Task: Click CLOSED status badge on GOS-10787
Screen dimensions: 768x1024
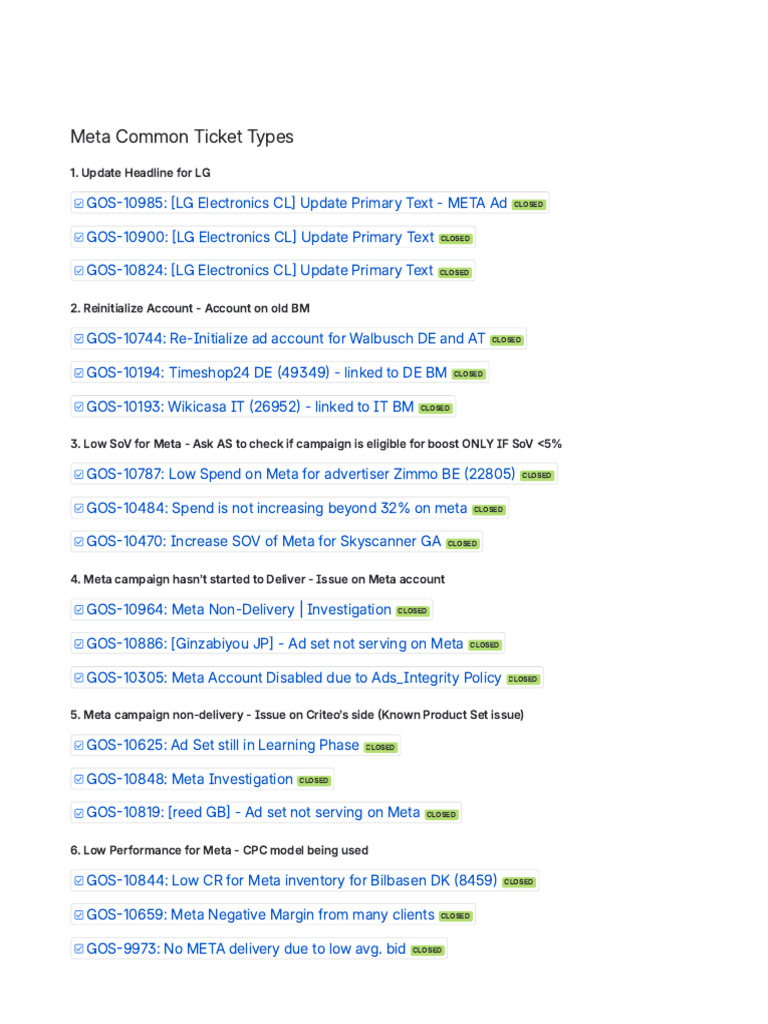Action: point(537,475)
